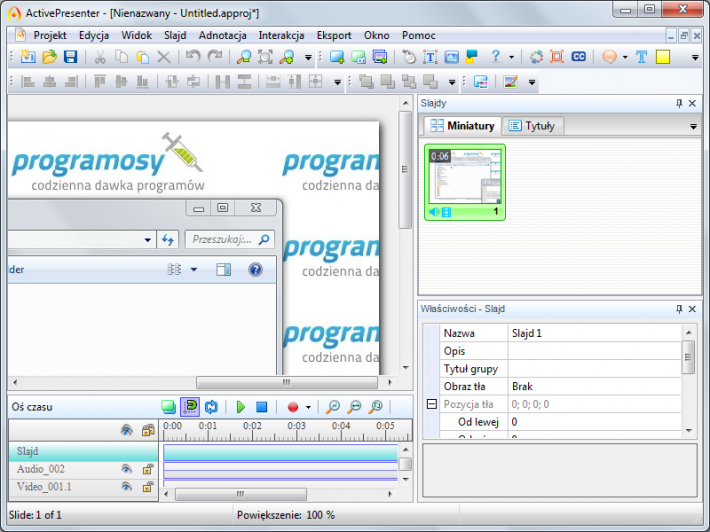Image resolution: width=710 pixels, height=532 pixels.
Task: Open the Projekt menu
Action: click(x=50, y=35)
